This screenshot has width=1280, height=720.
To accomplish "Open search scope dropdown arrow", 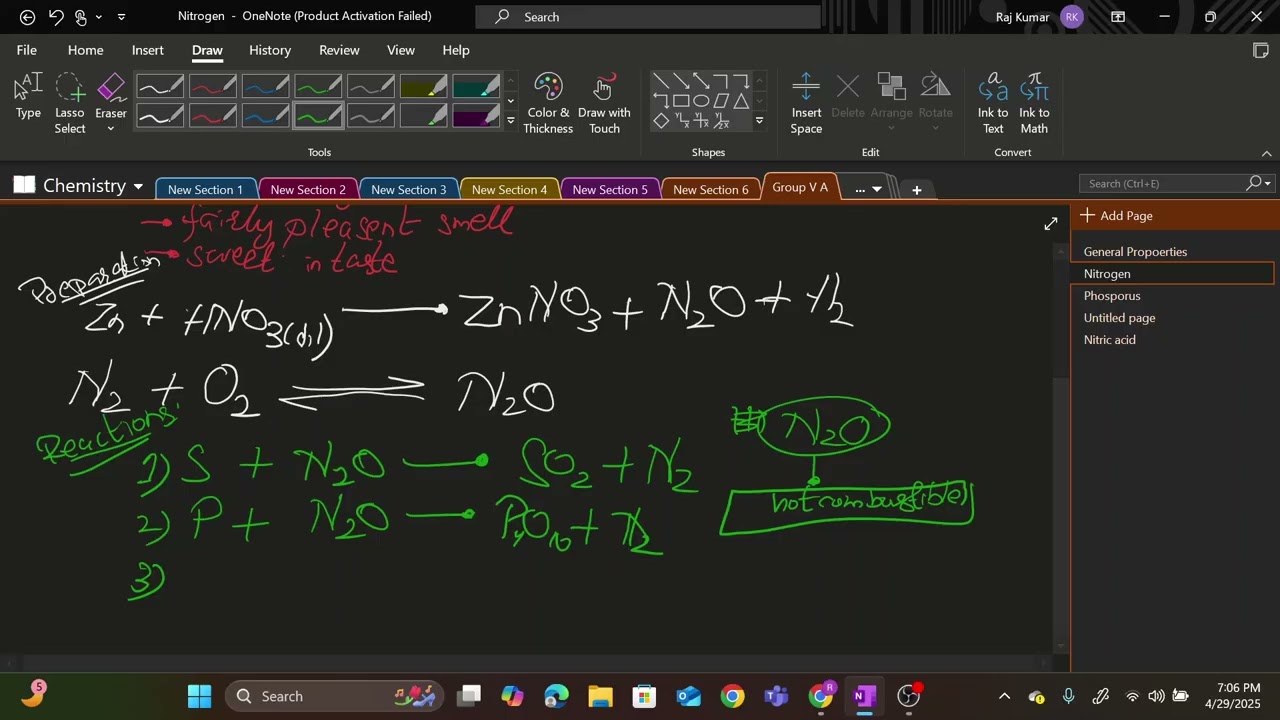I will [x=1268, y=184].
